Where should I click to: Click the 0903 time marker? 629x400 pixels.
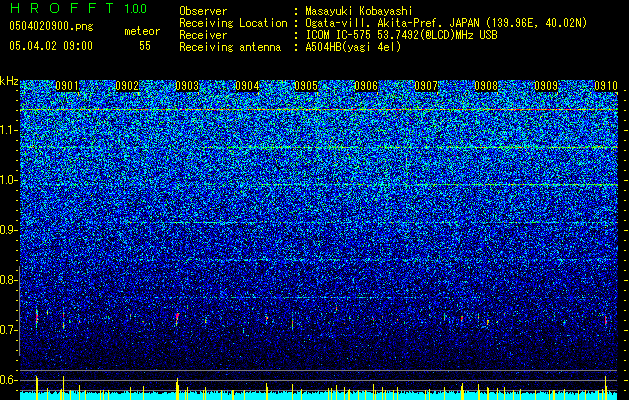(187, 86)
